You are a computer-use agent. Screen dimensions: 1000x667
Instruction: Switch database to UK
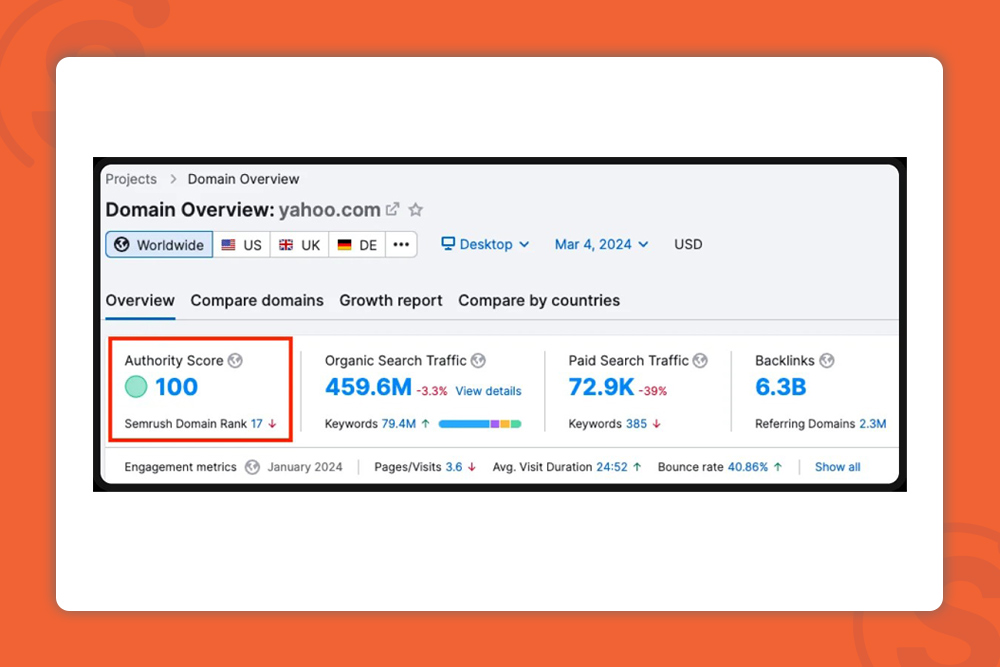(300, 245)
